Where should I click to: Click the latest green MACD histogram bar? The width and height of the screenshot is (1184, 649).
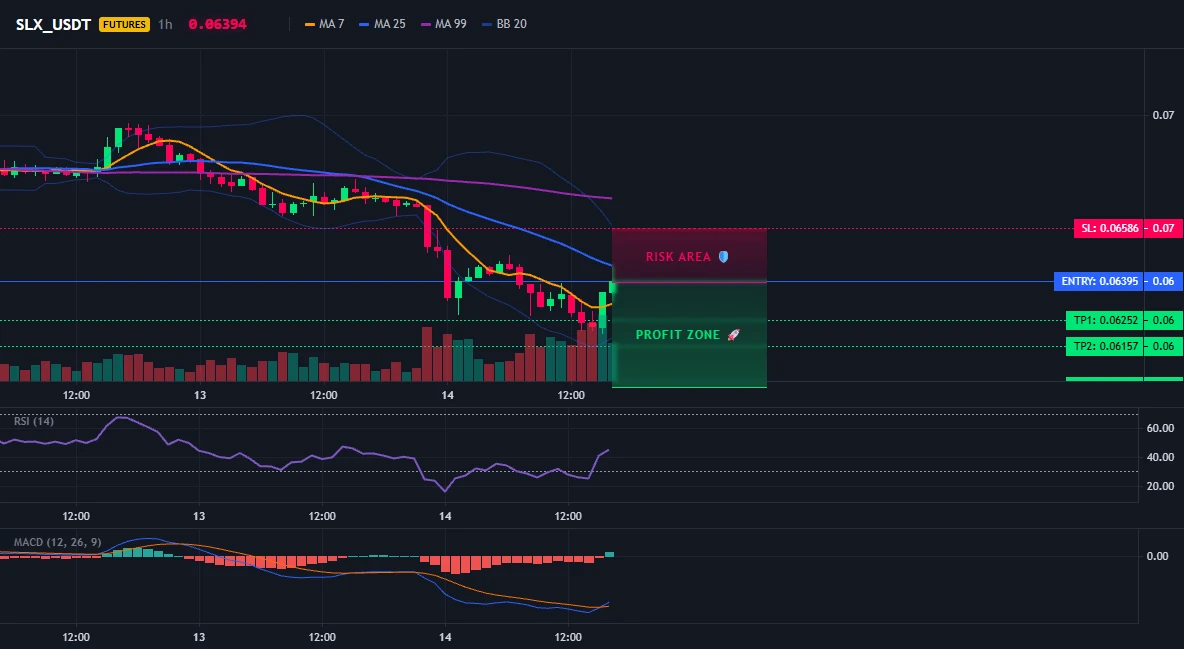click(609, 554)
